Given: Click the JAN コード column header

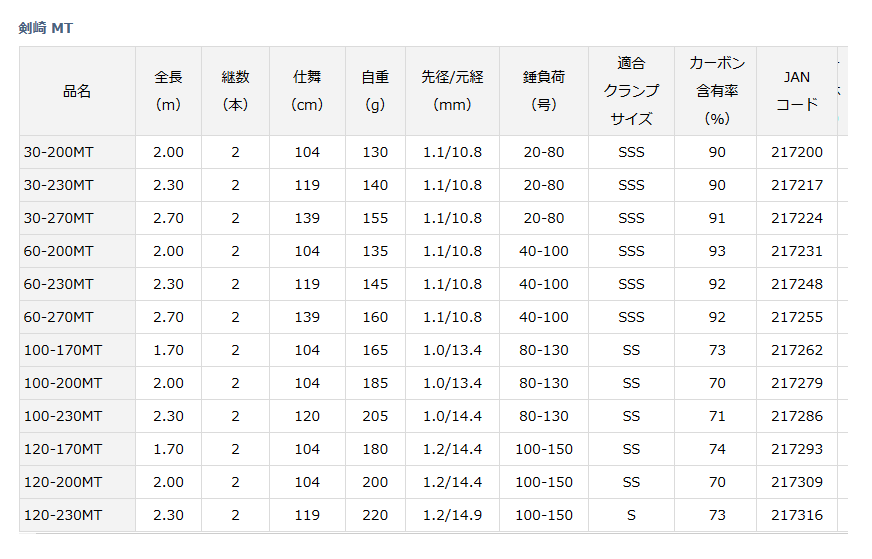Looking at the screenshot, I should (796, 91).
